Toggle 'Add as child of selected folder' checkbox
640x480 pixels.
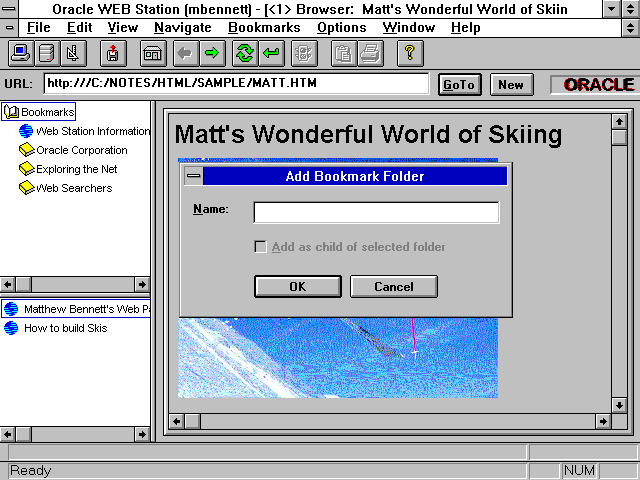click(x=261, y=247)
